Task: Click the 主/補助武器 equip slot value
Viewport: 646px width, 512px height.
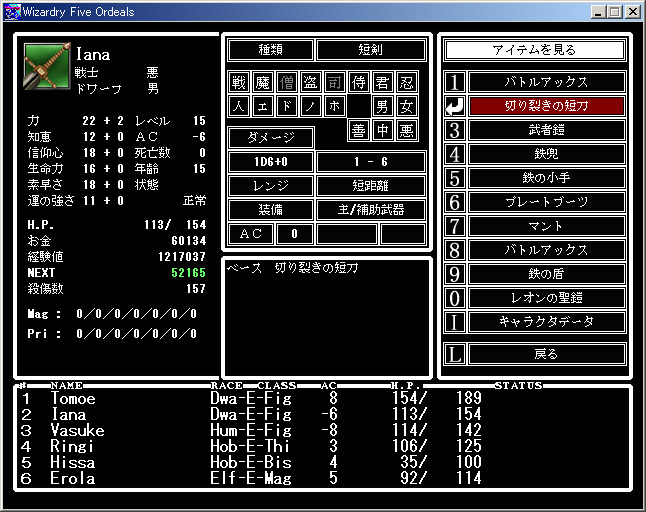Action: [x=370, y=210]
